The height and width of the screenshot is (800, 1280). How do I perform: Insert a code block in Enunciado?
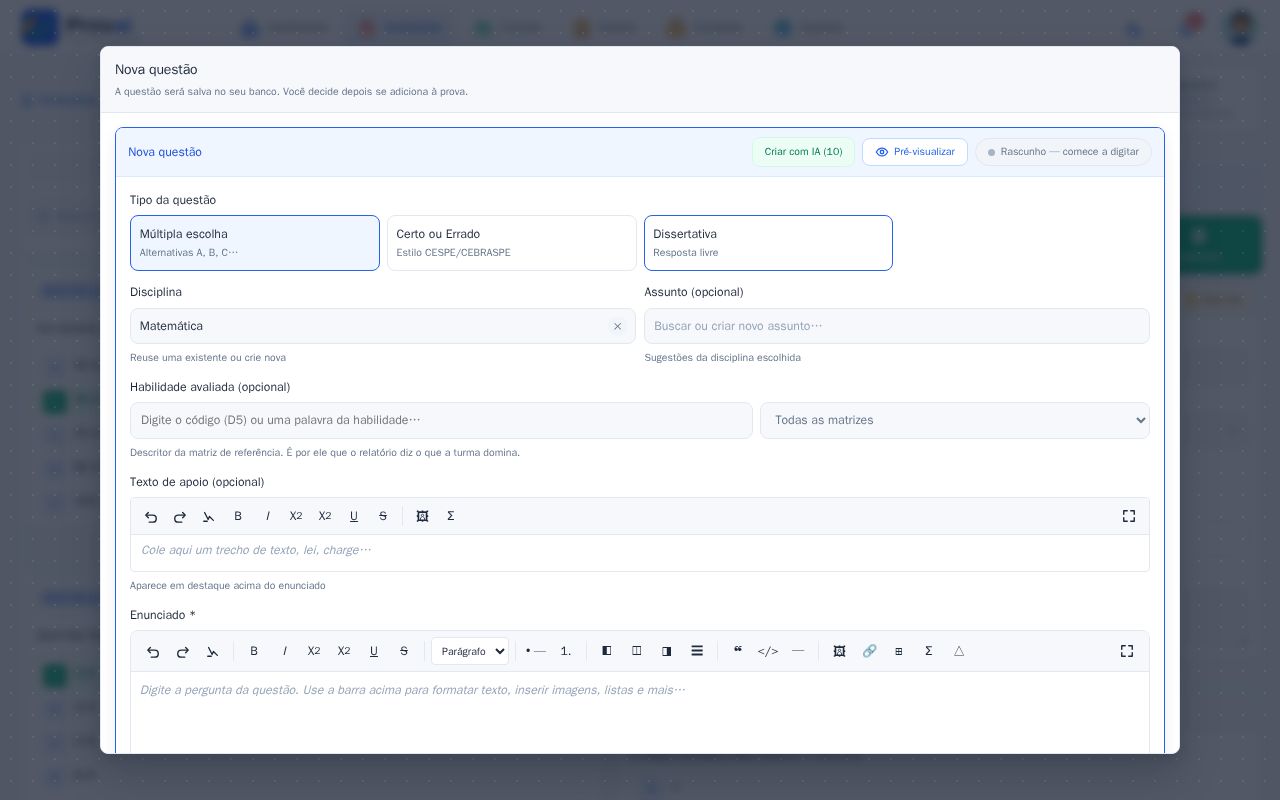[768, 651]
